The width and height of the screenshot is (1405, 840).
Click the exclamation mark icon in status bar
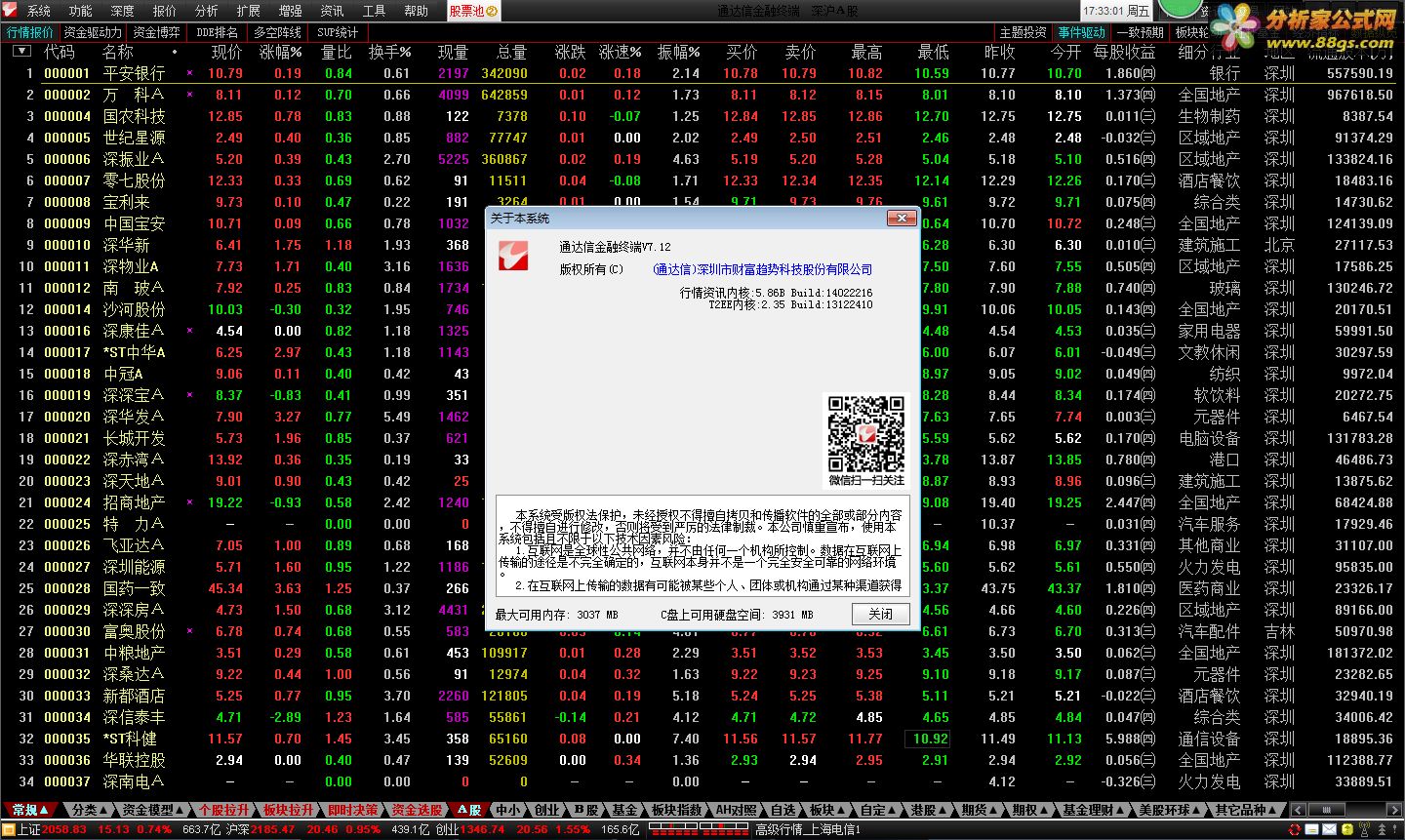click(x=1395, y=829)
